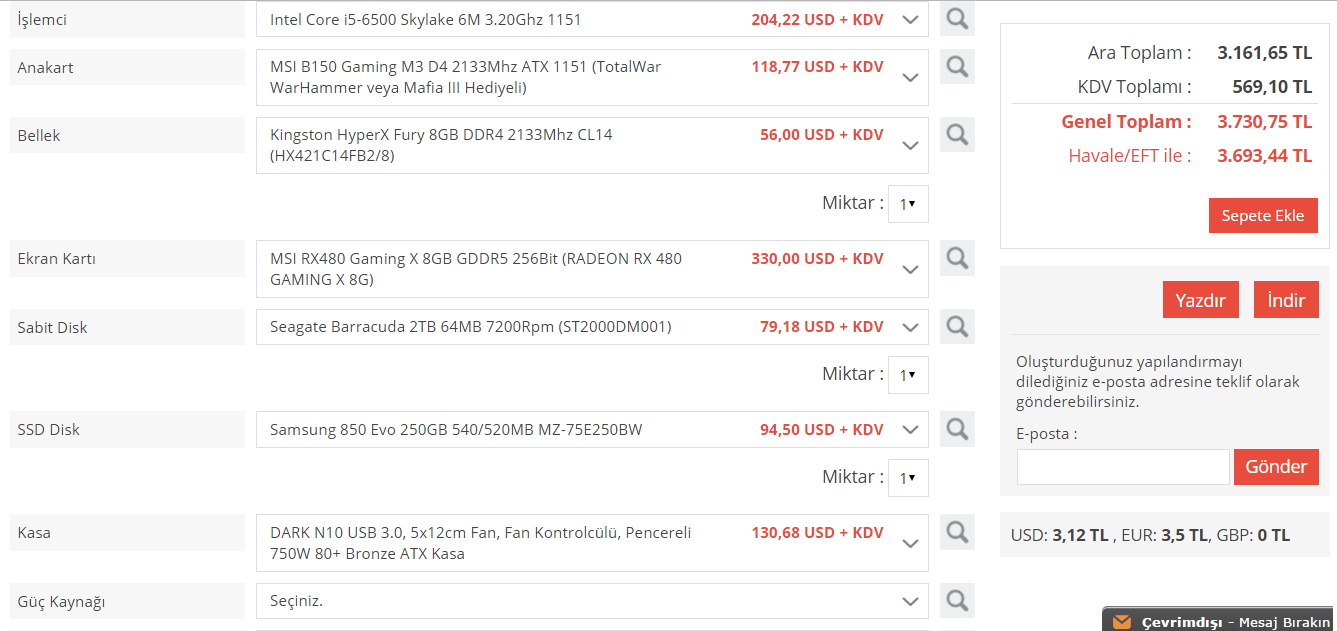Viewport: 1337px width, 631px height.
Task: Click the KDV Toplamı value 569,10 TL
Action: click(1272, 87)
